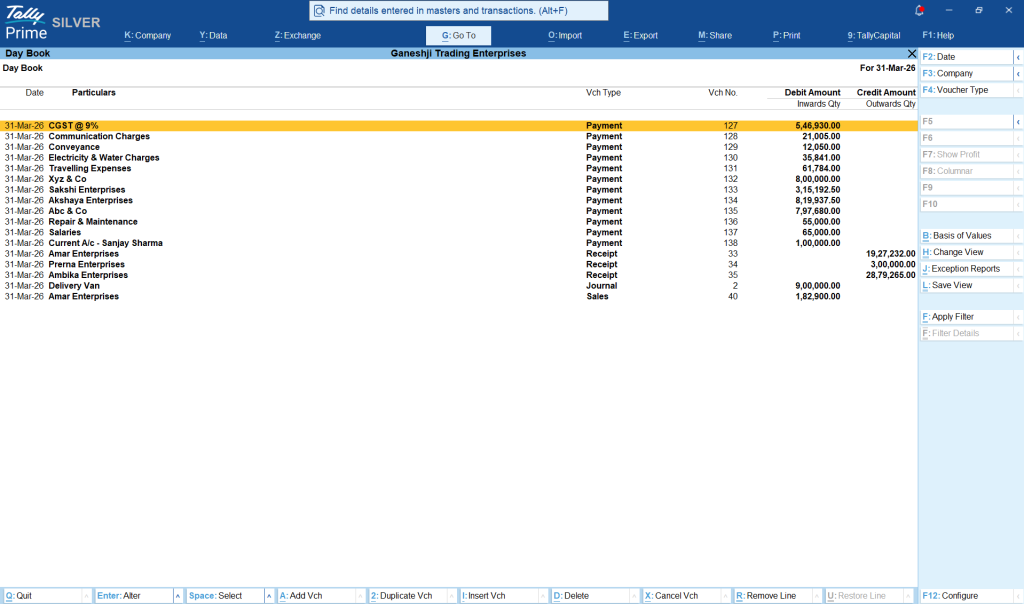This screenshot has width=1024, height=604.
Task: Open the K: Company menu
Action: (x=148, y=35)
